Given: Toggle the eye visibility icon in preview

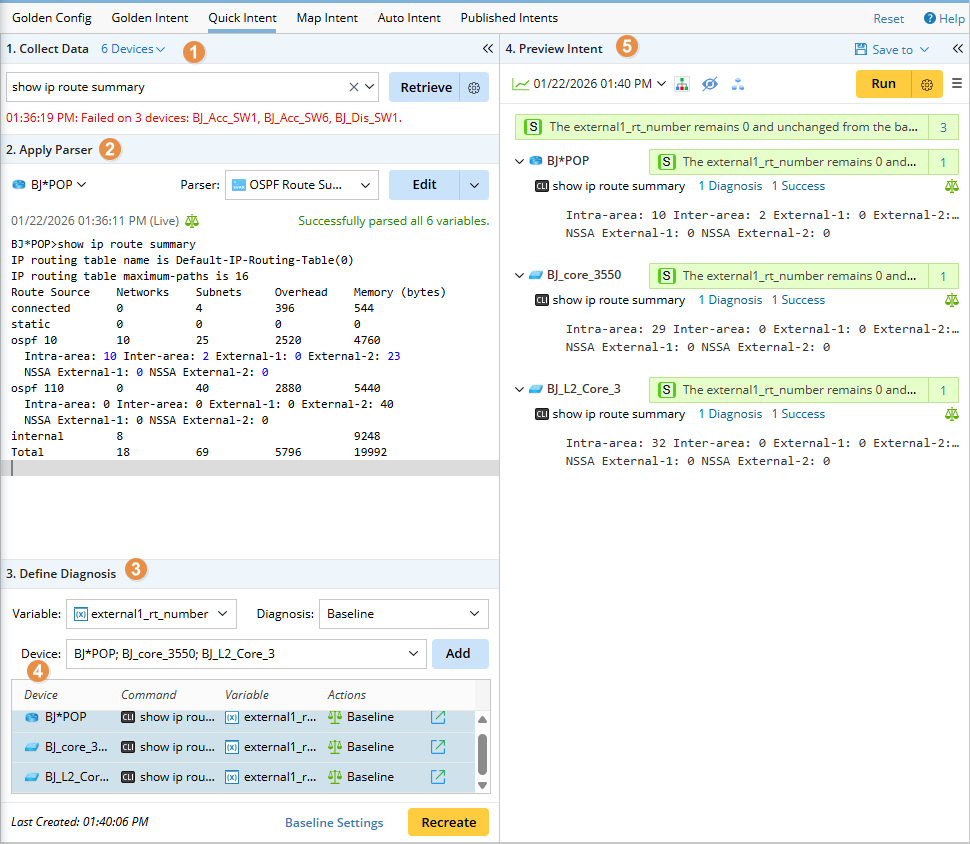Looking at the screenshot, I should pyautogui.click(x=710, y=84).
